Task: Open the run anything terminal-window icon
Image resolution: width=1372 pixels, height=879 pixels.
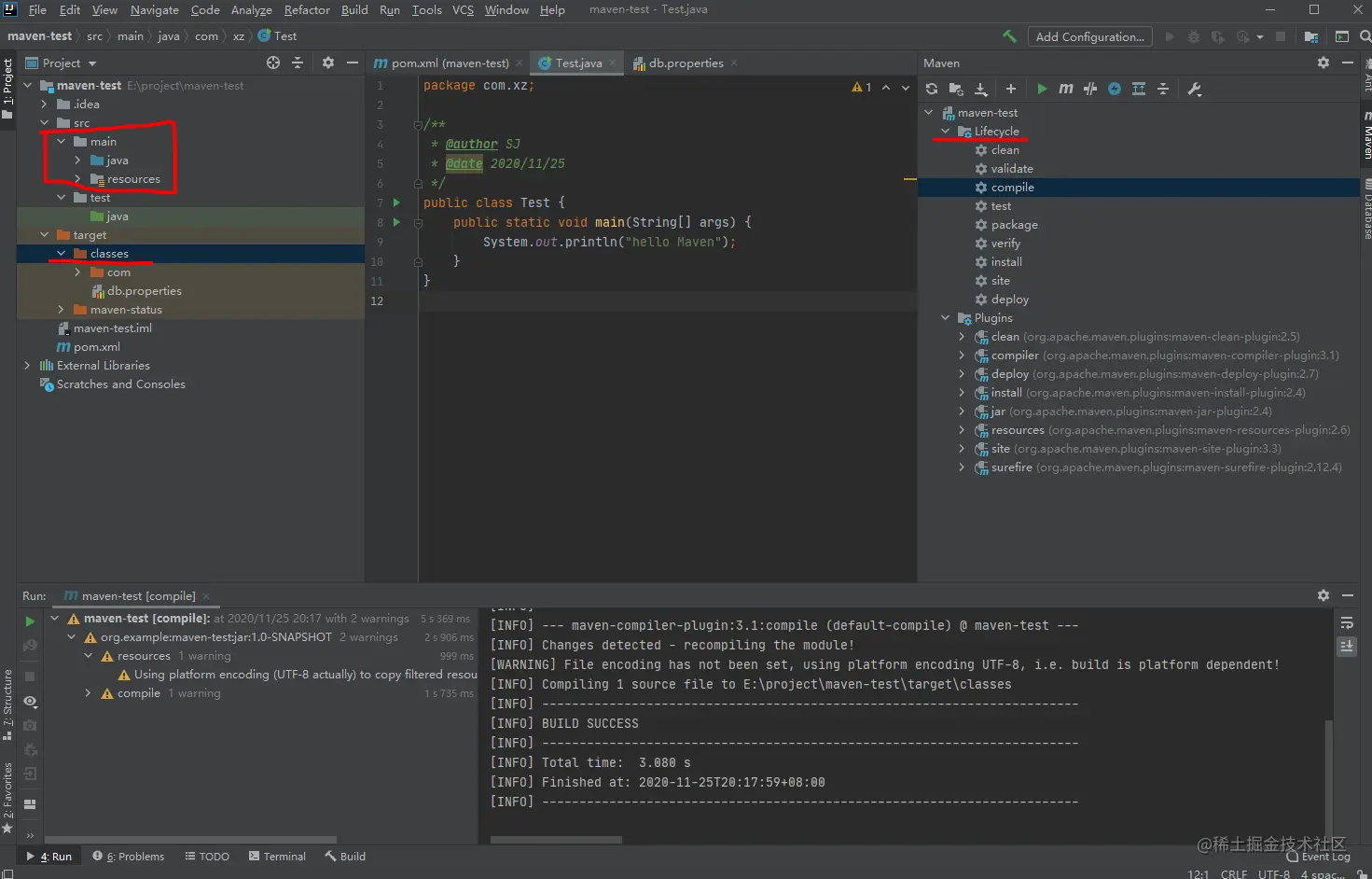Action: click(1342, 36)
